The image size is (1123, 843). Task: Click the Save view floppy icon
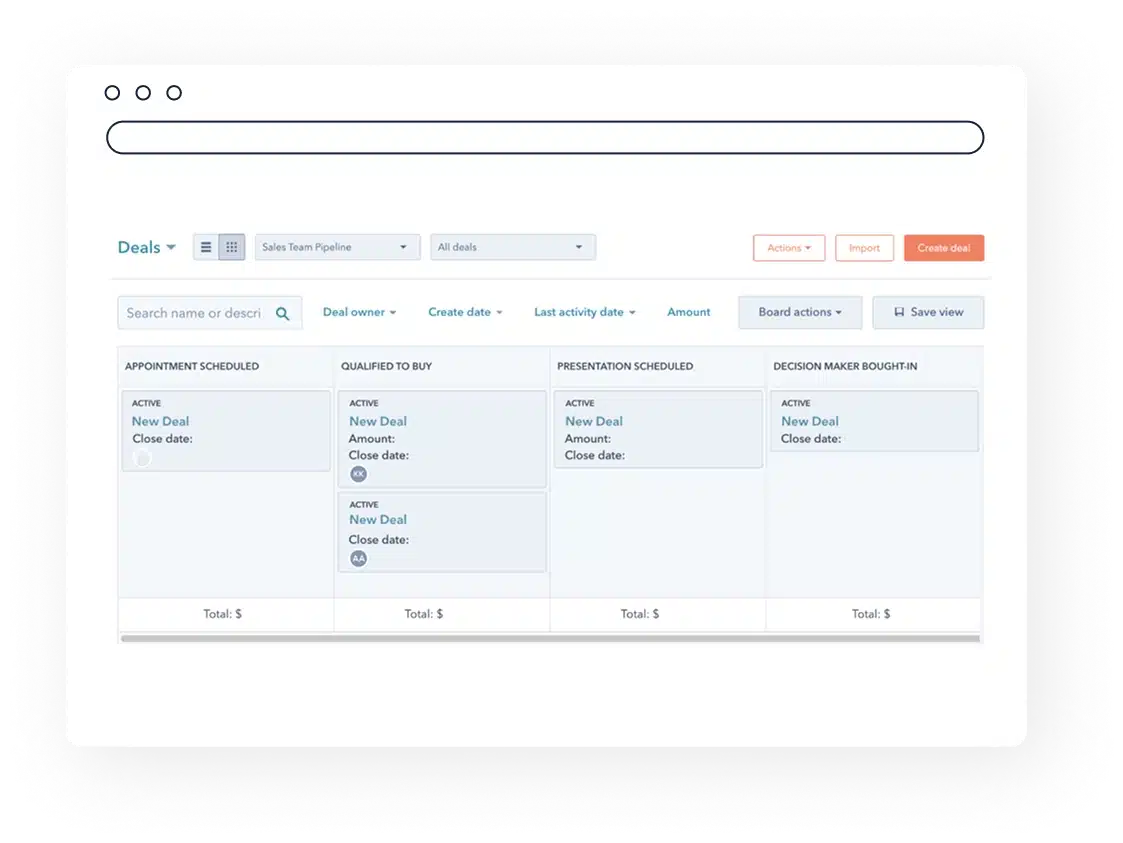(899, 312)
